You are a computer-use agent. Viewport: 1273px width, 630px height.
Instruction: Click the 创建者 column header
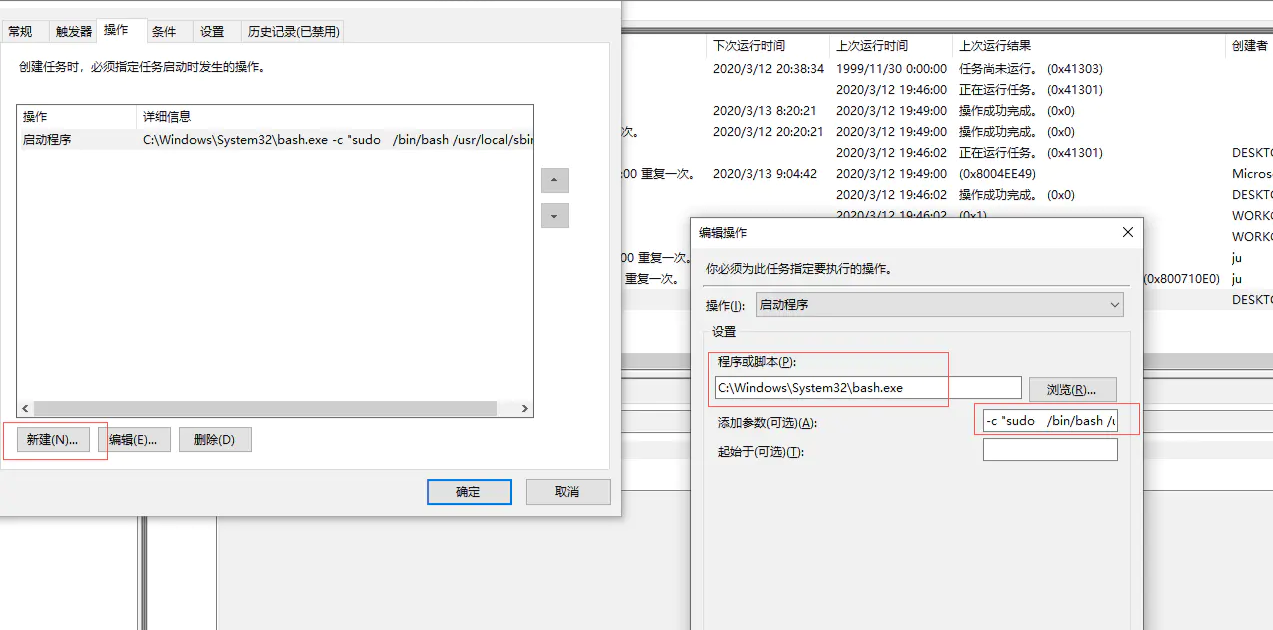[x=1249, y=46]
